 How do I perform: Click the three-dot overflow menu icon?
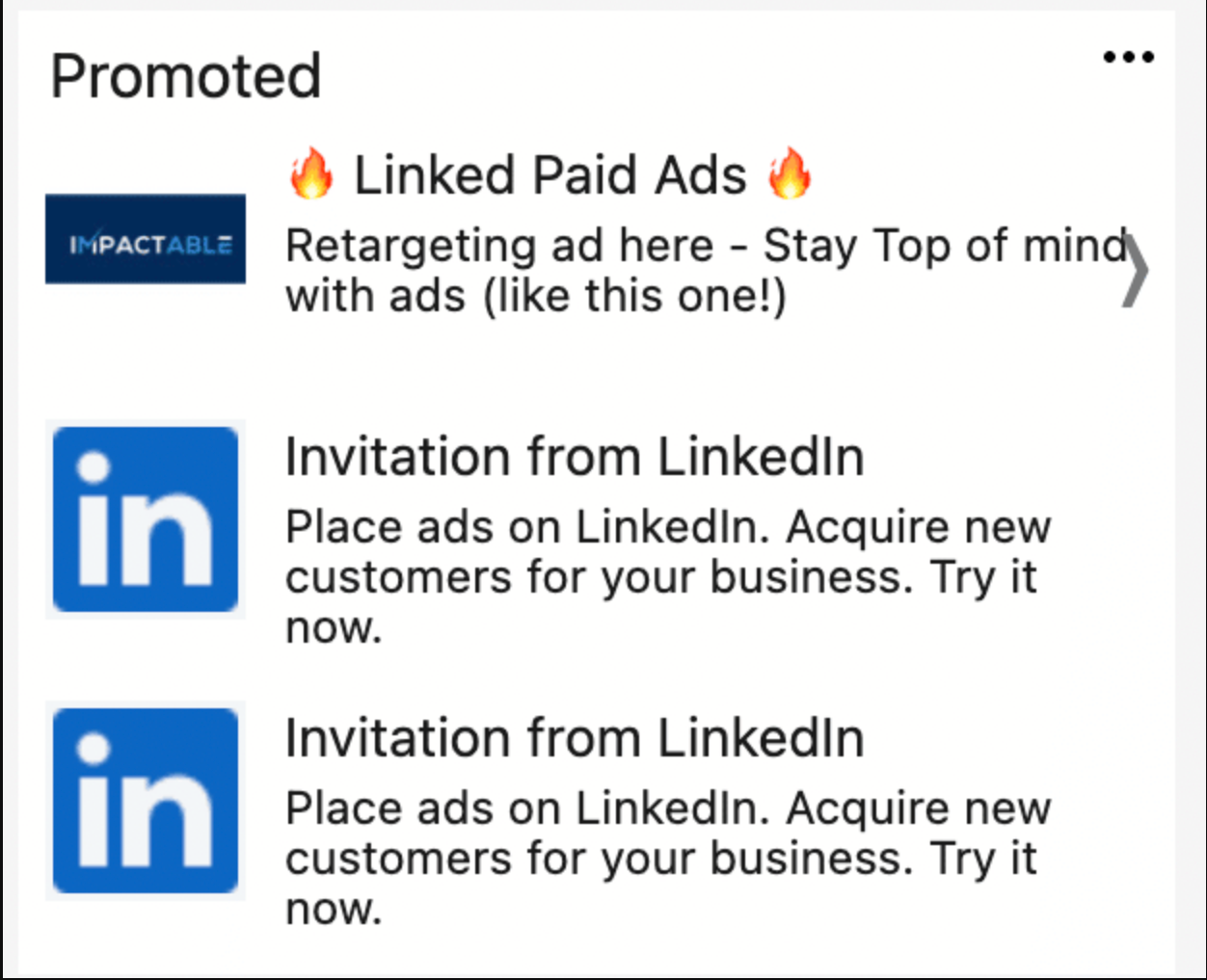[1128, 56]
